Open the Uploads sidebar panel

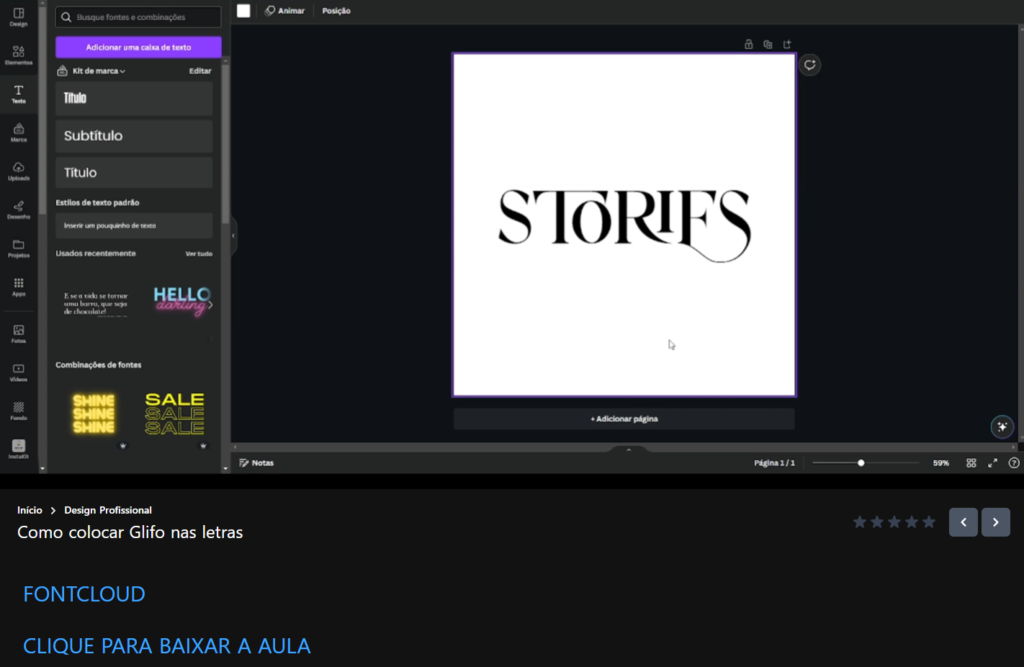coord(18,171)
